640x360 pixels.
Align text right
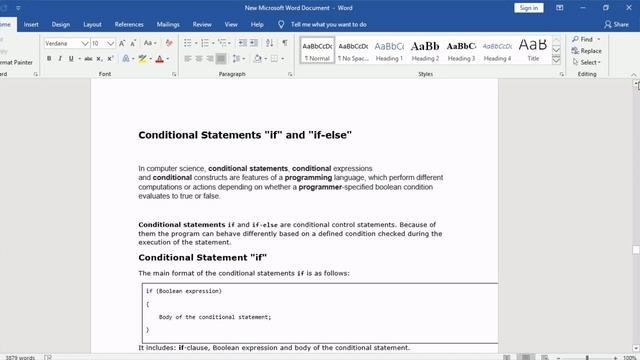tap(210, 59)
